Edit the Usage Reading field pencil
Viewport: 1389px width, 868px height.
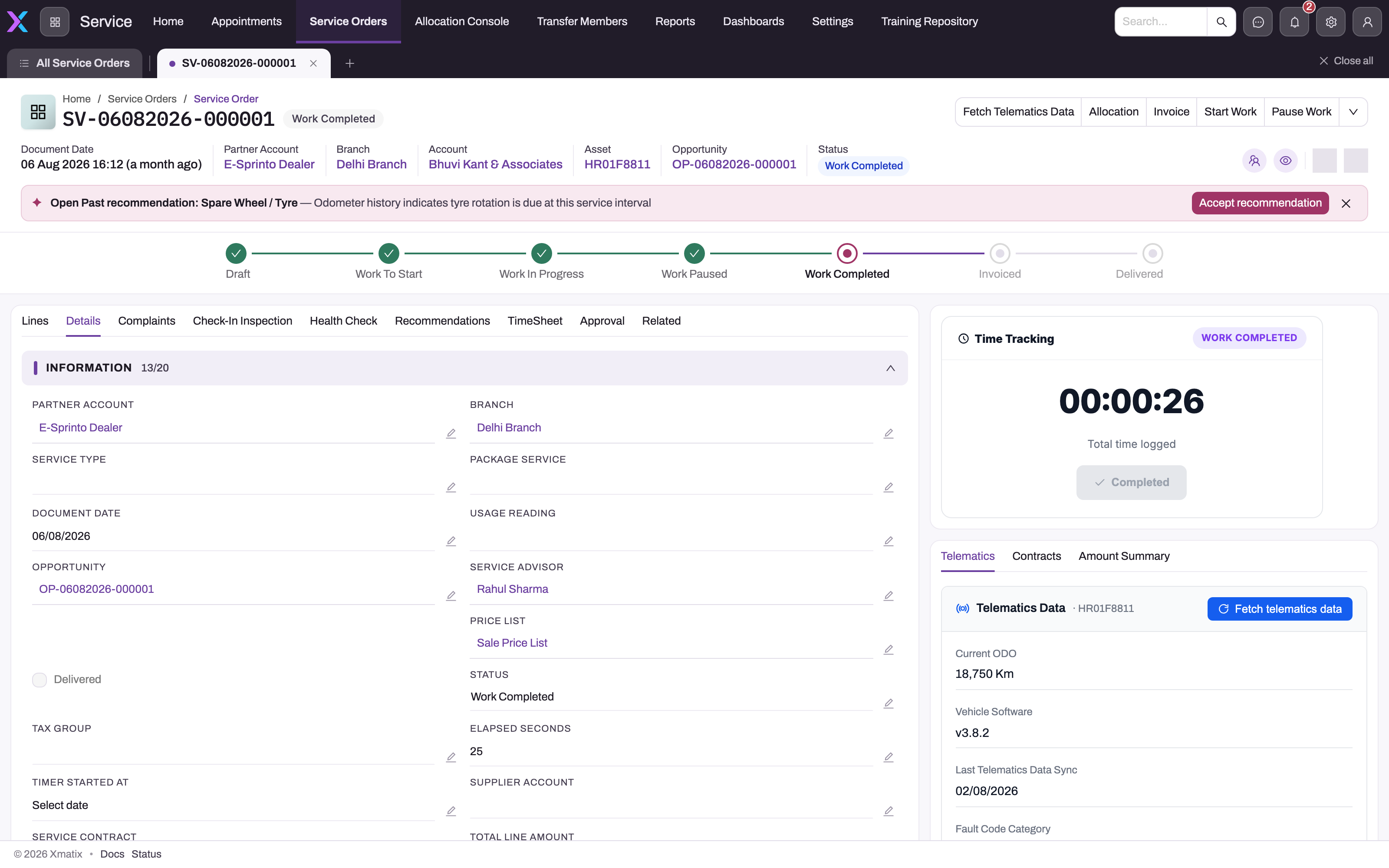(x=889, y=541)
